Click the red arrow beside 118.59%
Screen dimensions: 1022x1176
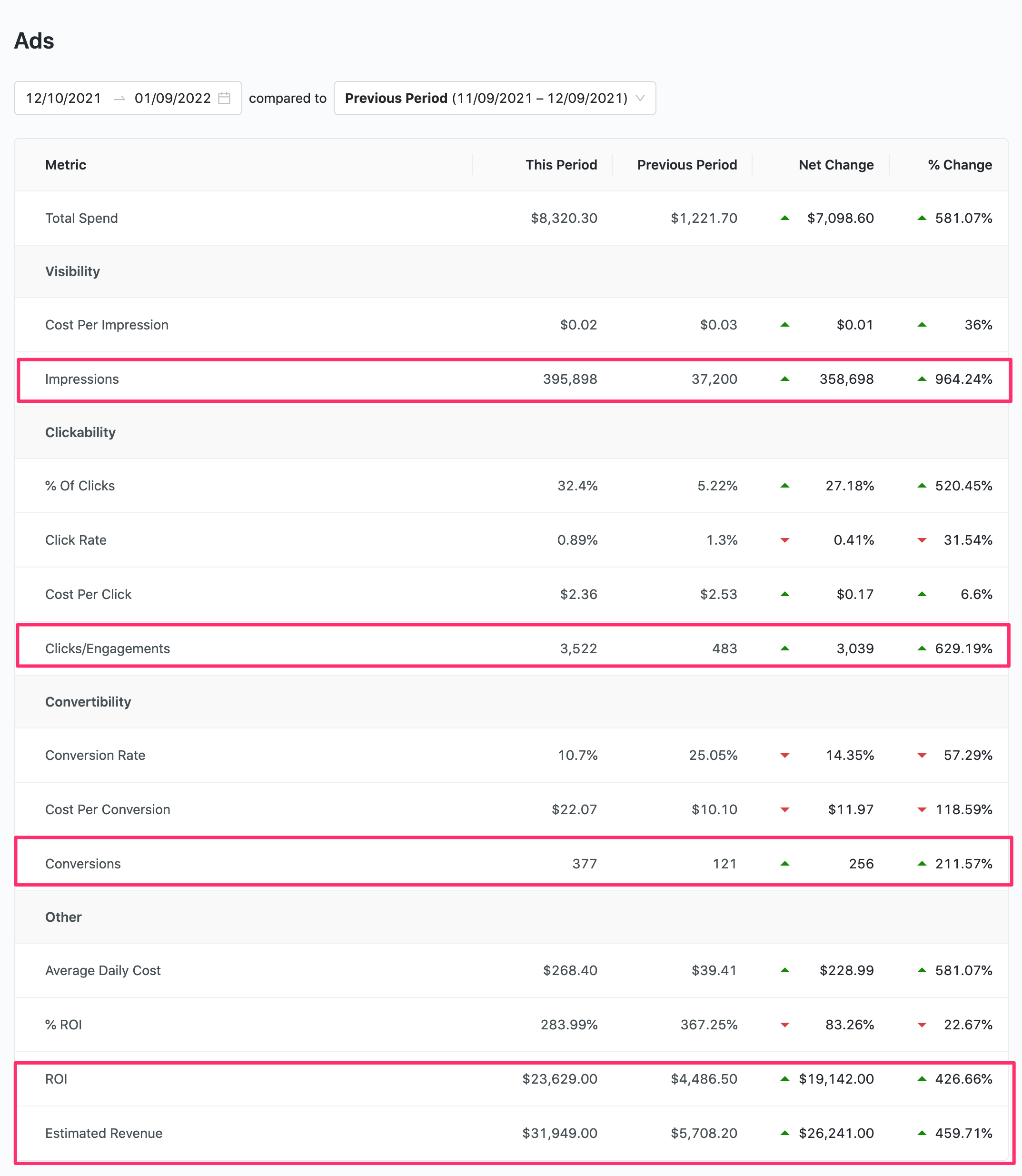click(922, 810)
